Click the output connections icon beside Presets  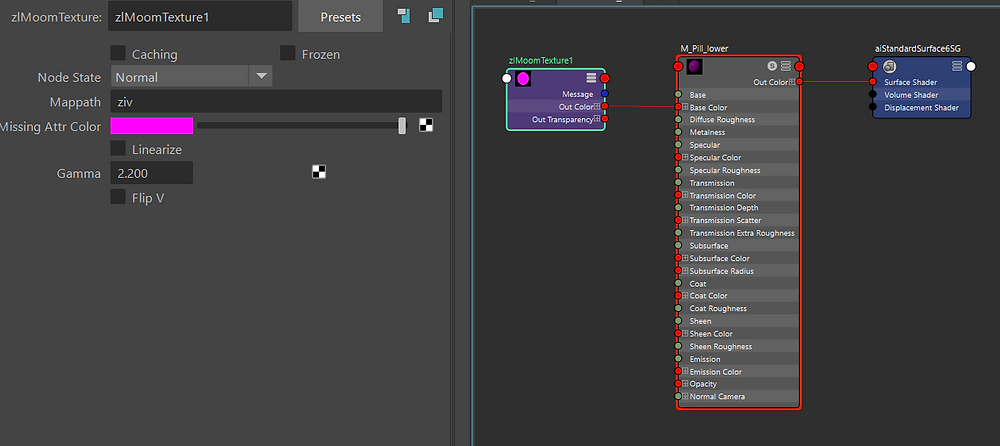(436, 15)
